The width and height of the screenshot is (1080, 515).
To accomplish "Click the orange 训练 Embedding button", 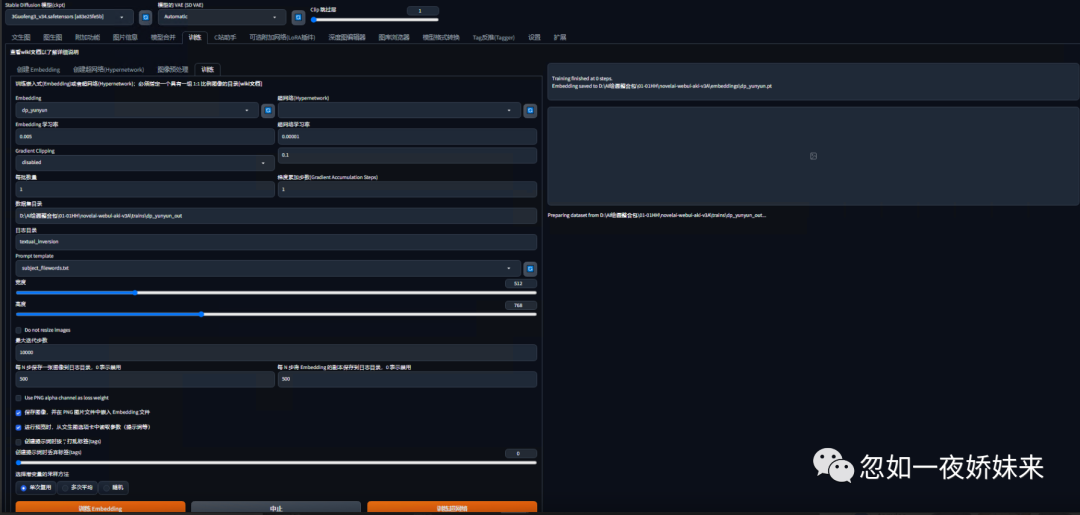I will tap(101, 508).
